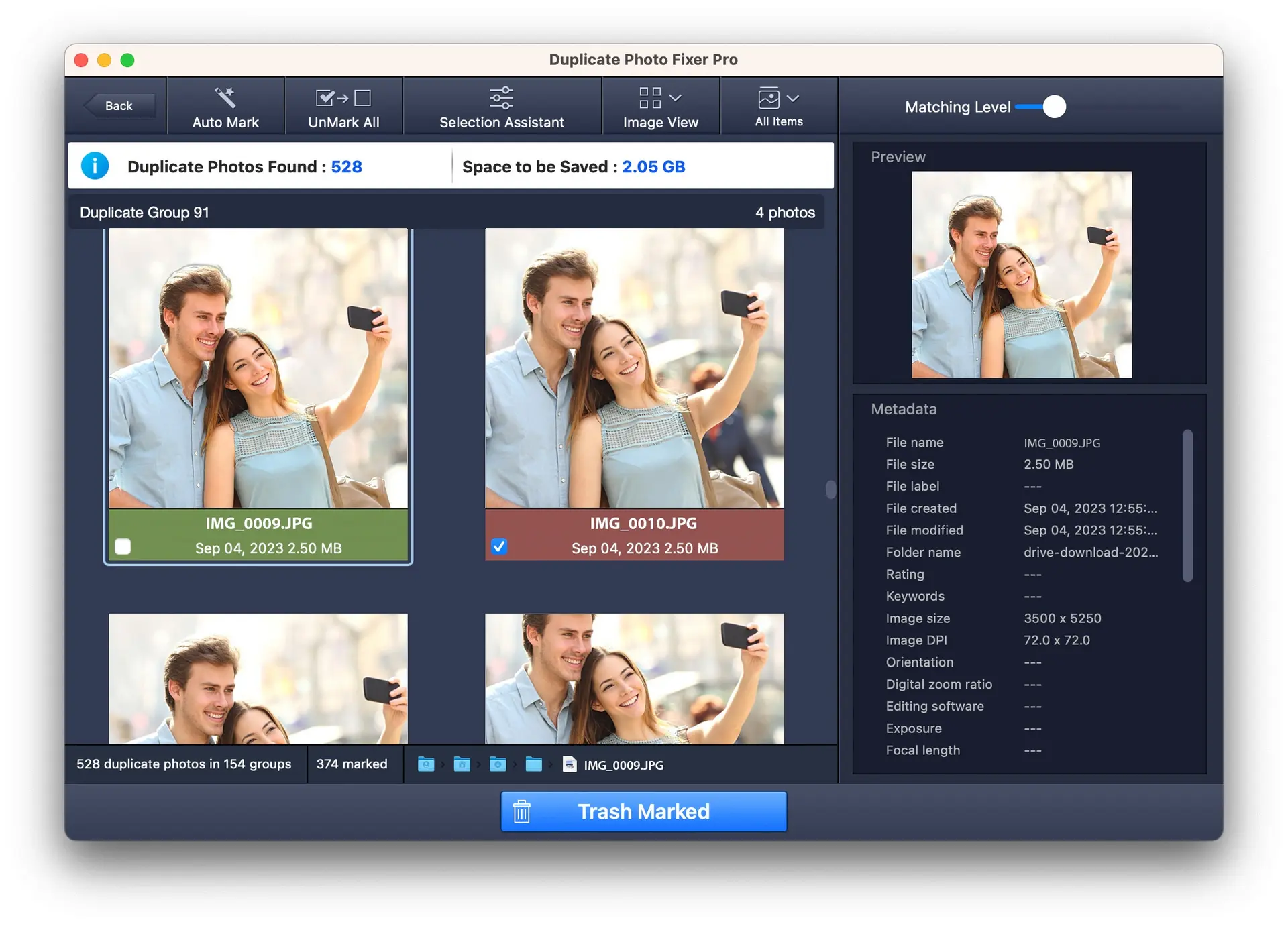
Task: Click the Auto Mark wand icon
Action: click(x=225, y=98)
